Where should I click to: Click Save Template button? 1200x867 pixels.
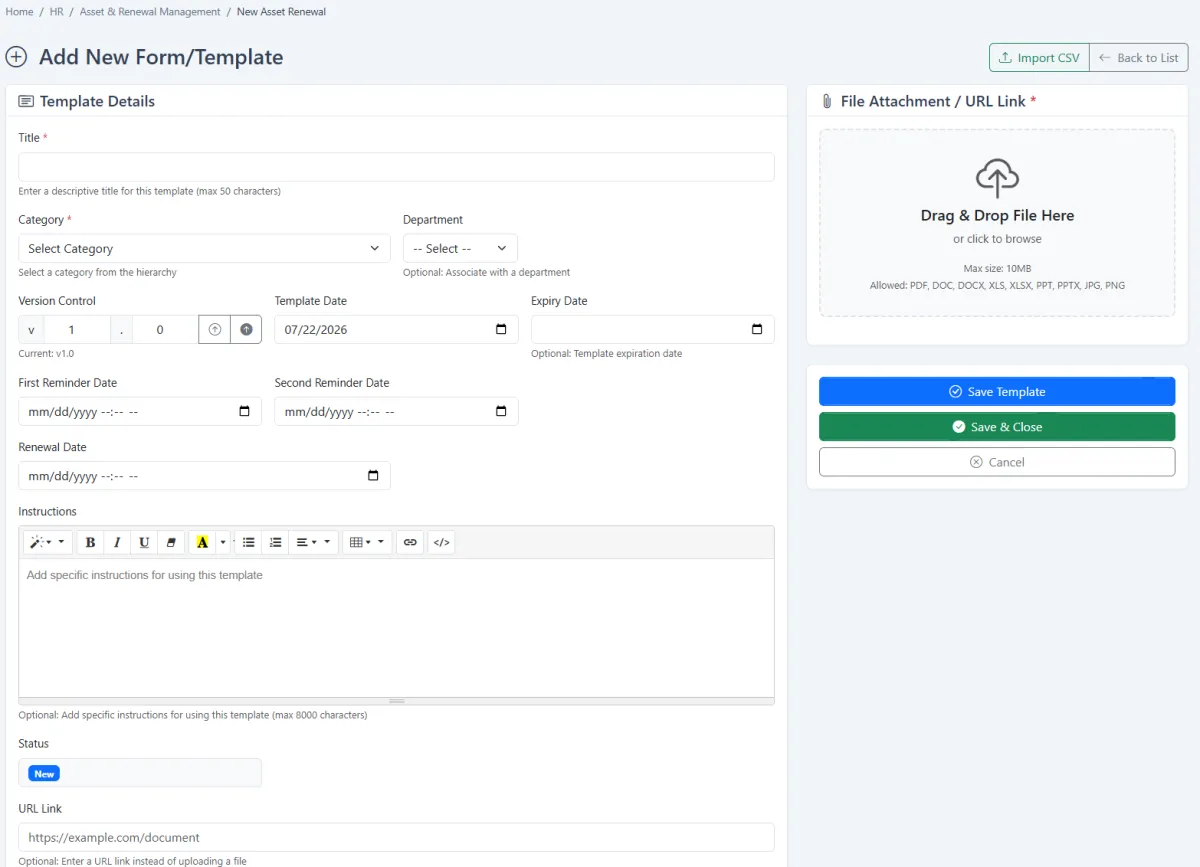pyautogui.click(x=997, y=392)
